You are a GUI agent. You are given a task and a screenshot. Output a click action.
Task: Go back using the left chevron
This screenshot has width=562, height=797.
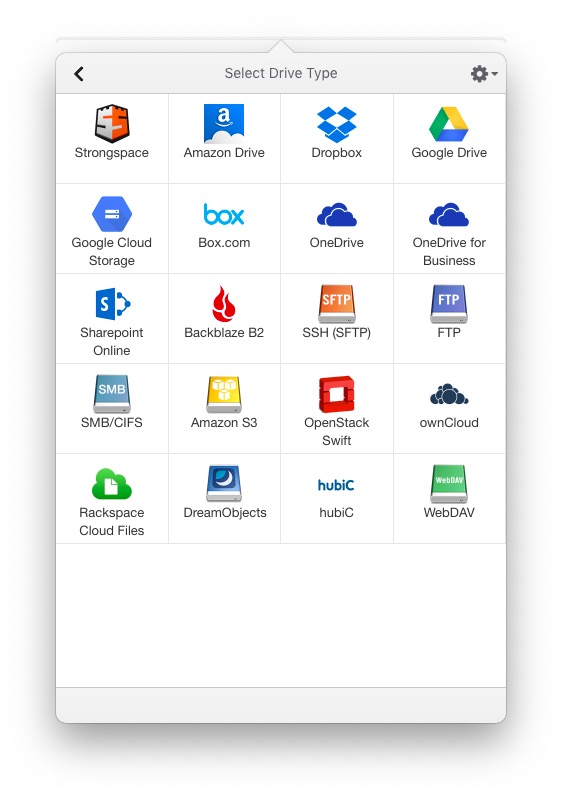coord(79,74)
